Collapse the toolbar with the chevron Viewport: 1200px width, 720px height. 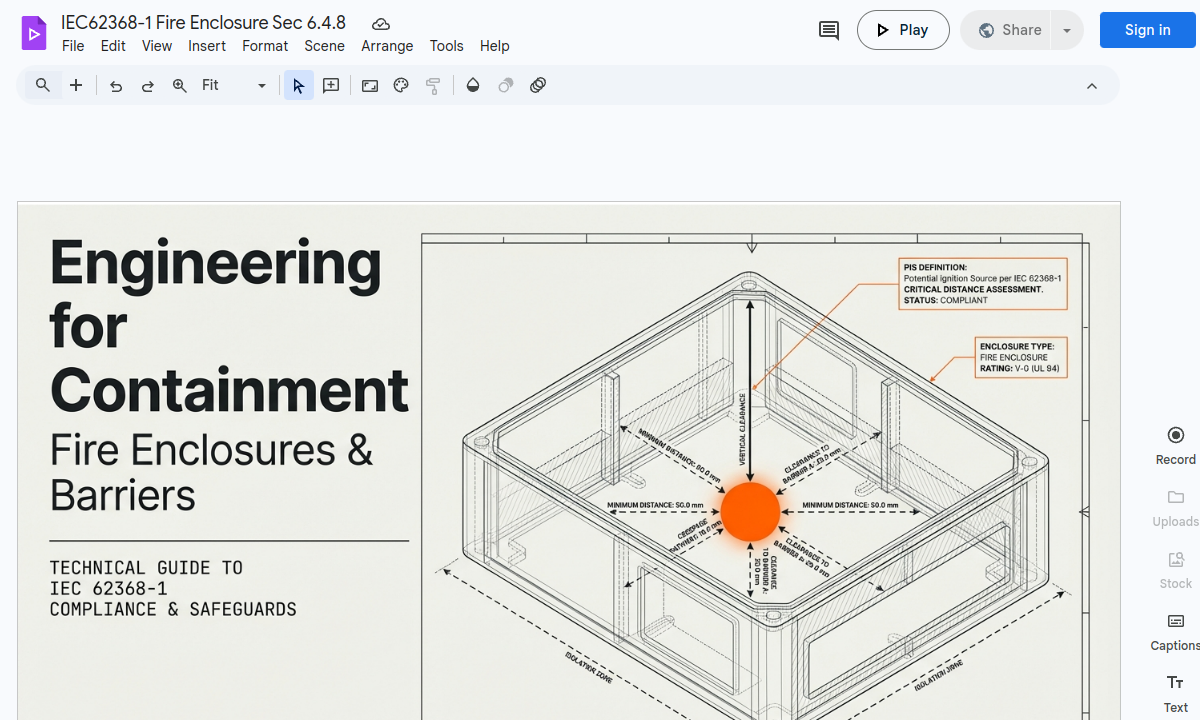click(x=1092, y=85)
